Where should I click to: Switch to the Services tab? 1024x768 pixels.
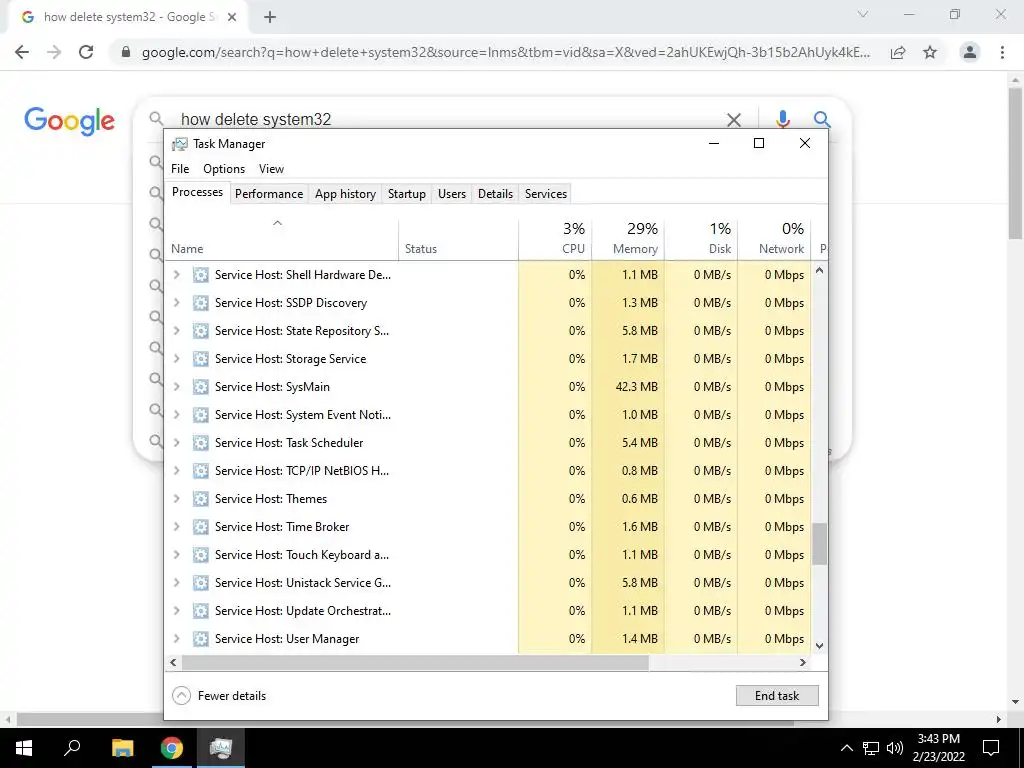(x=546, y=194)
